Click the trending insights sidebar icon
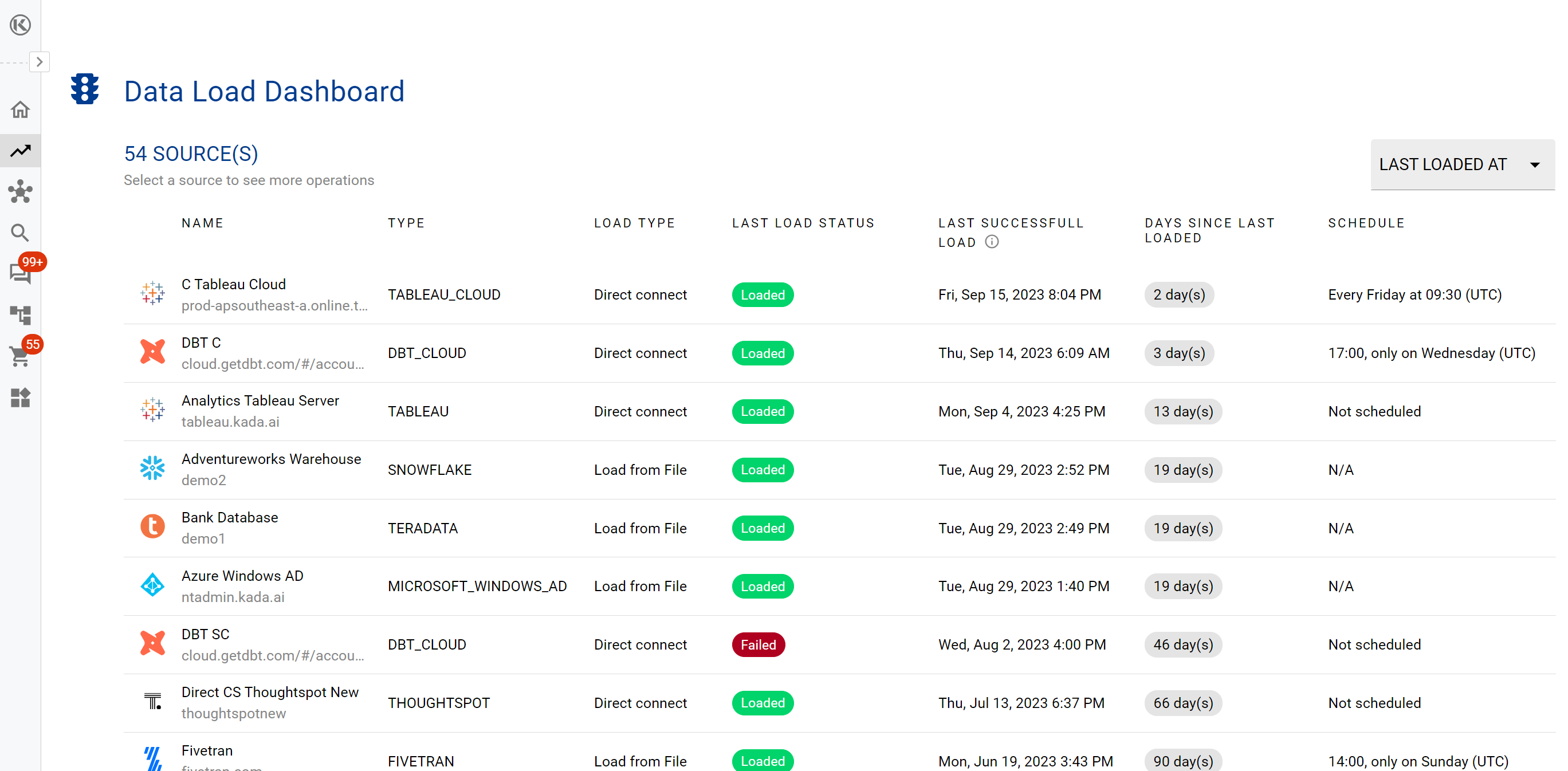This screenshot has height=771, width=1568. click(20, 150)
